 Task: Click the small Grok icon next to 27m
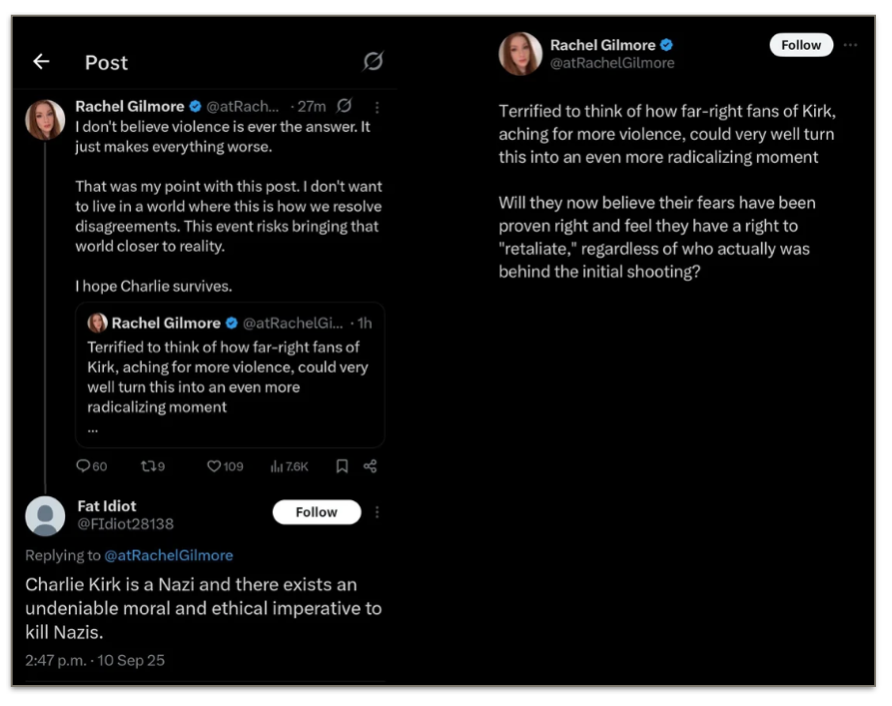tap(345, 106)
